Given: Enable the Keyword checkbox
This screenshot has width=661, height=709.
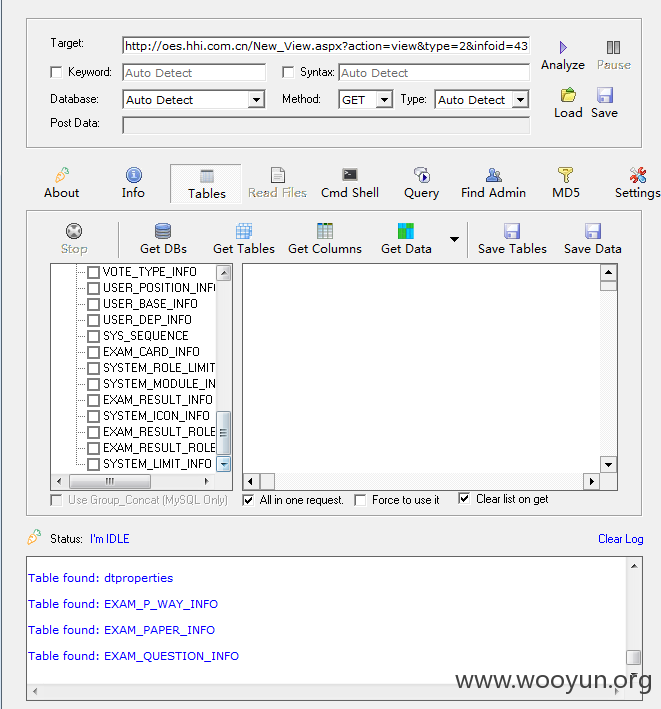Looking at the screenshot, I should click(56, 72).
